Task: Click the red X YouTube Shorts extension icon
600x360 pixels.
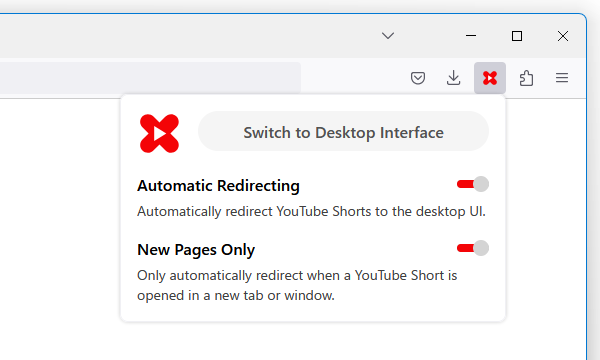Action: pos(490,78)
